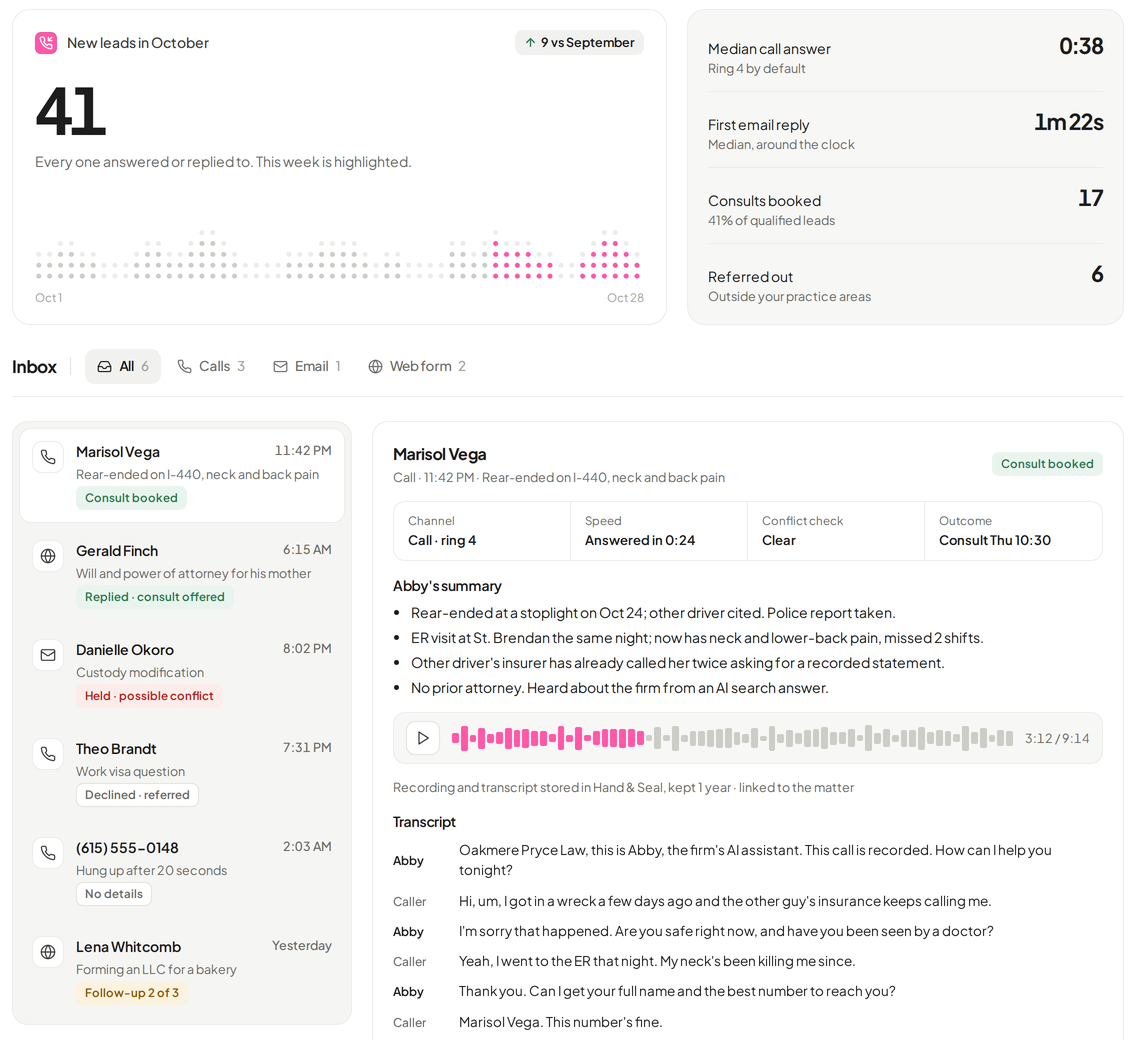This screenshot has height=1040, width=1140.
Task: Click the Follow-up 2 of 3 tag
Action: 132,993
